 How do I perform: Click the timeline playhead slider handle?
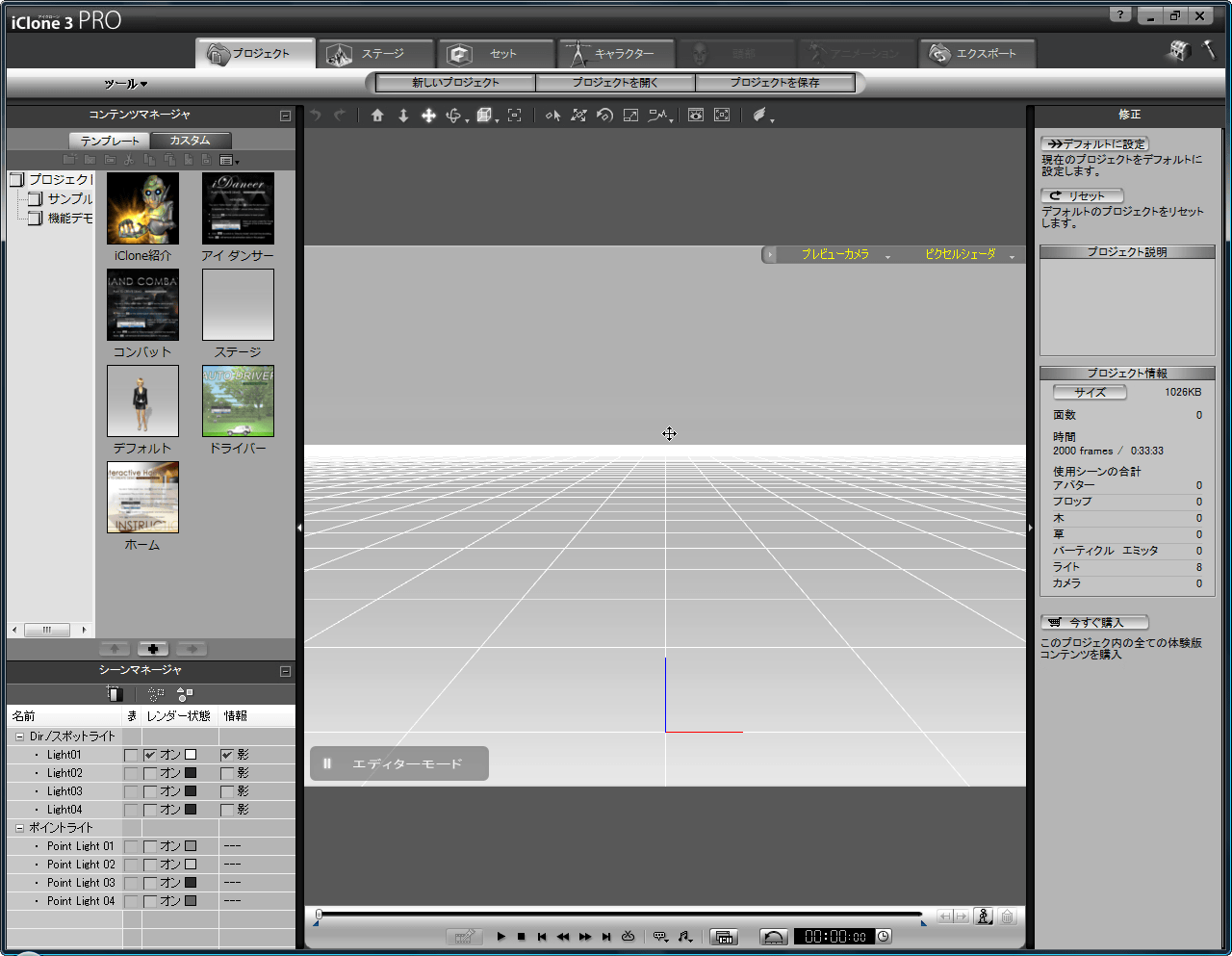[319, 915]
